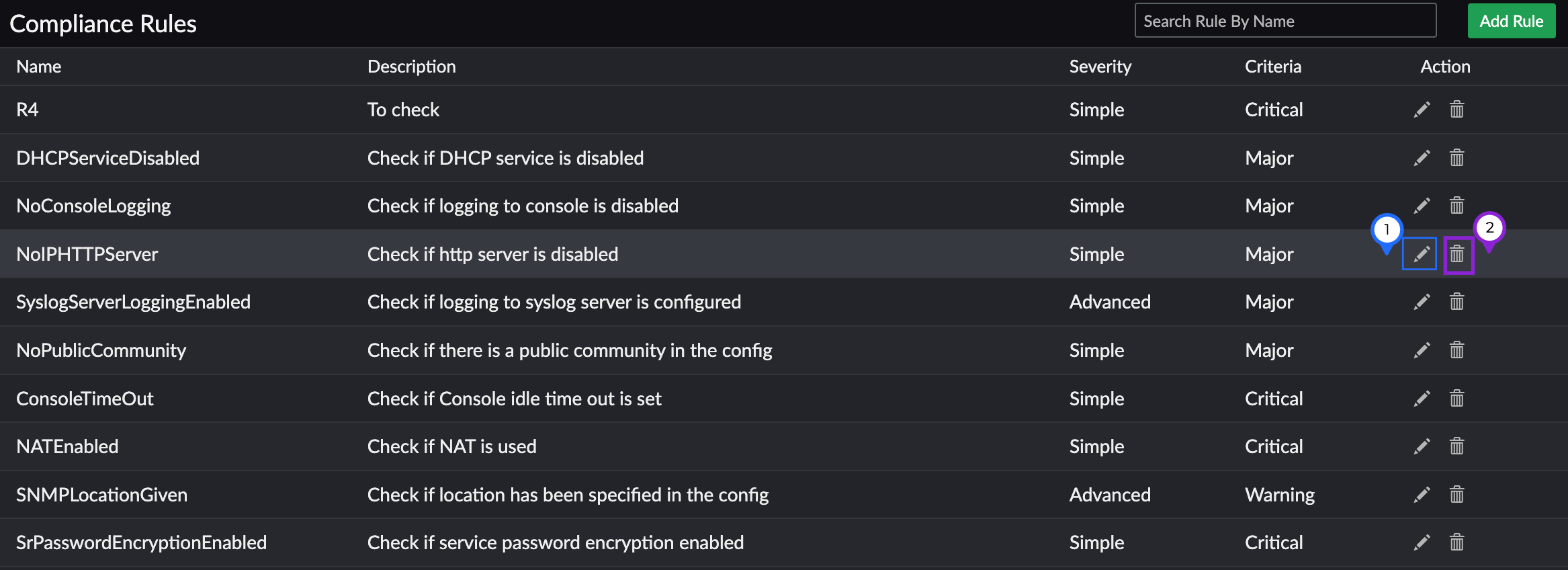
Task: Delete the SyslogServerLoggingEnabled rule
Action: point(1456,302)
